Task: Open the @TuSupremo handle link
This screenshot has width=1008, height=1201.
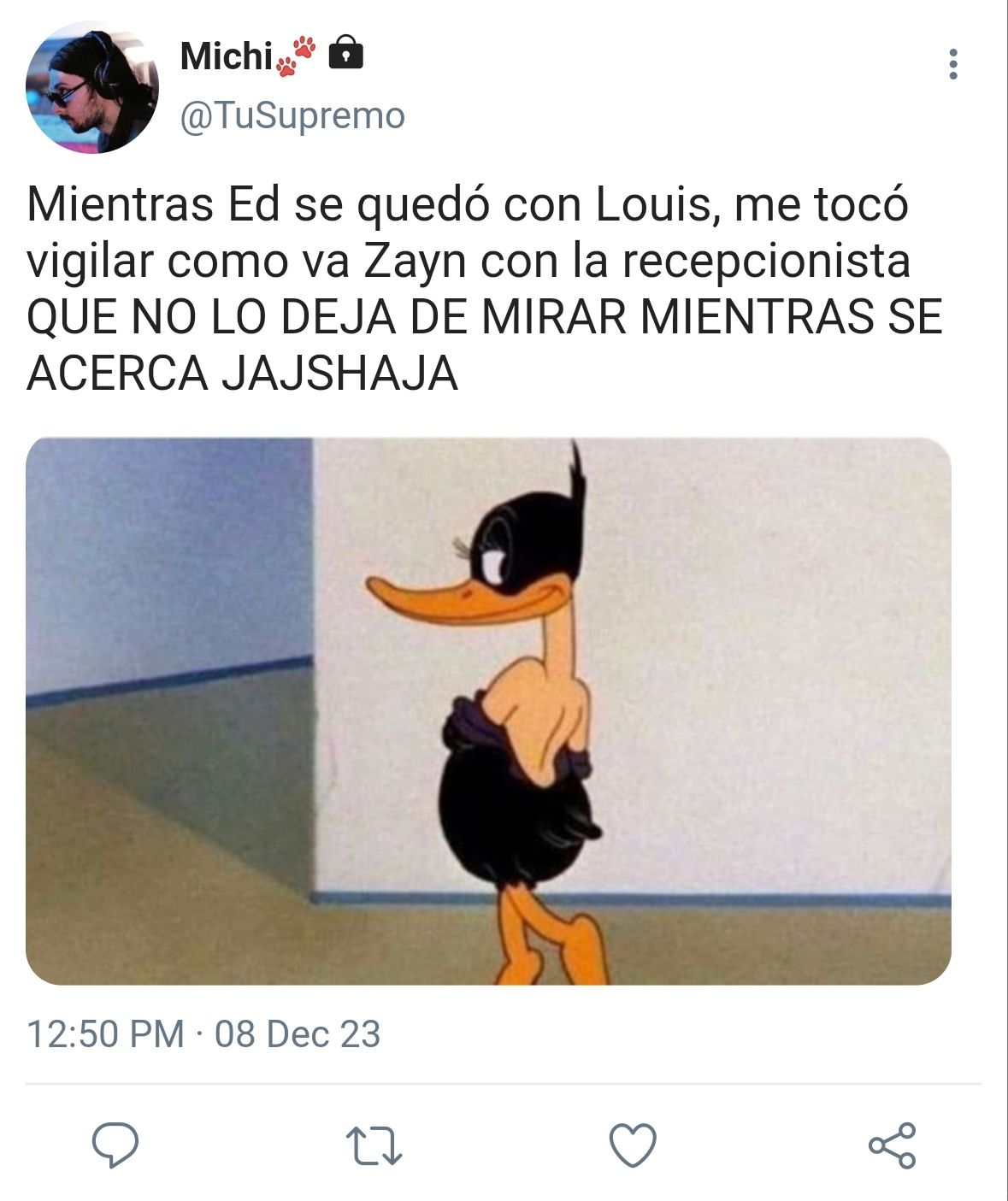Action: point(292,115)
